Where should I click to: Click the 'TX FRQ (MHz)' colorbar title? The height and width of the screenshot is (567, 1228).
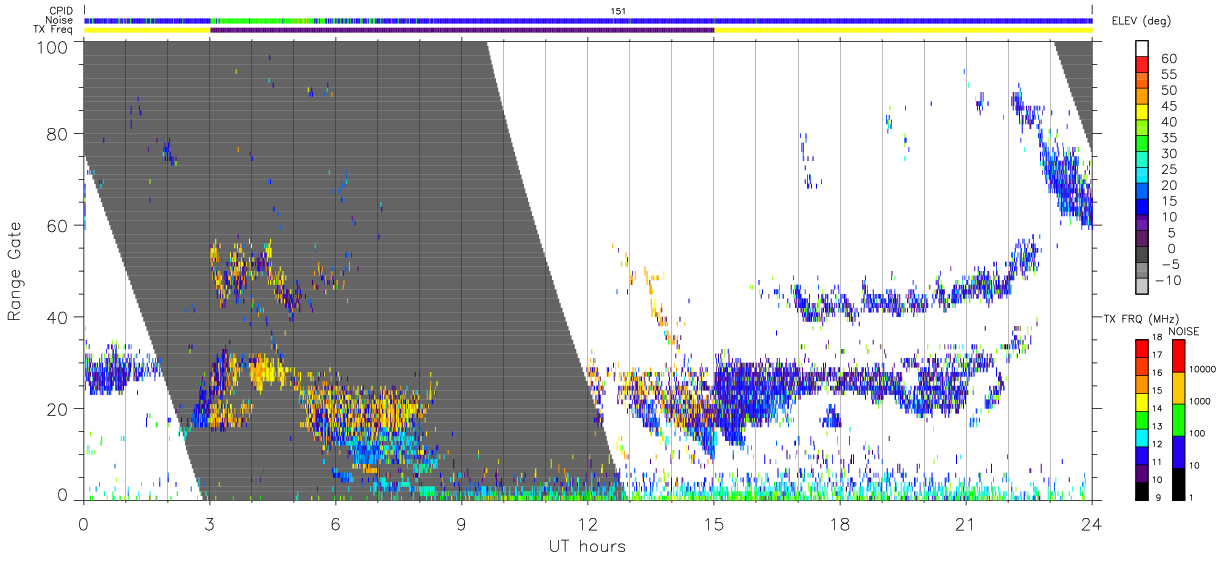pos(1141,318)
